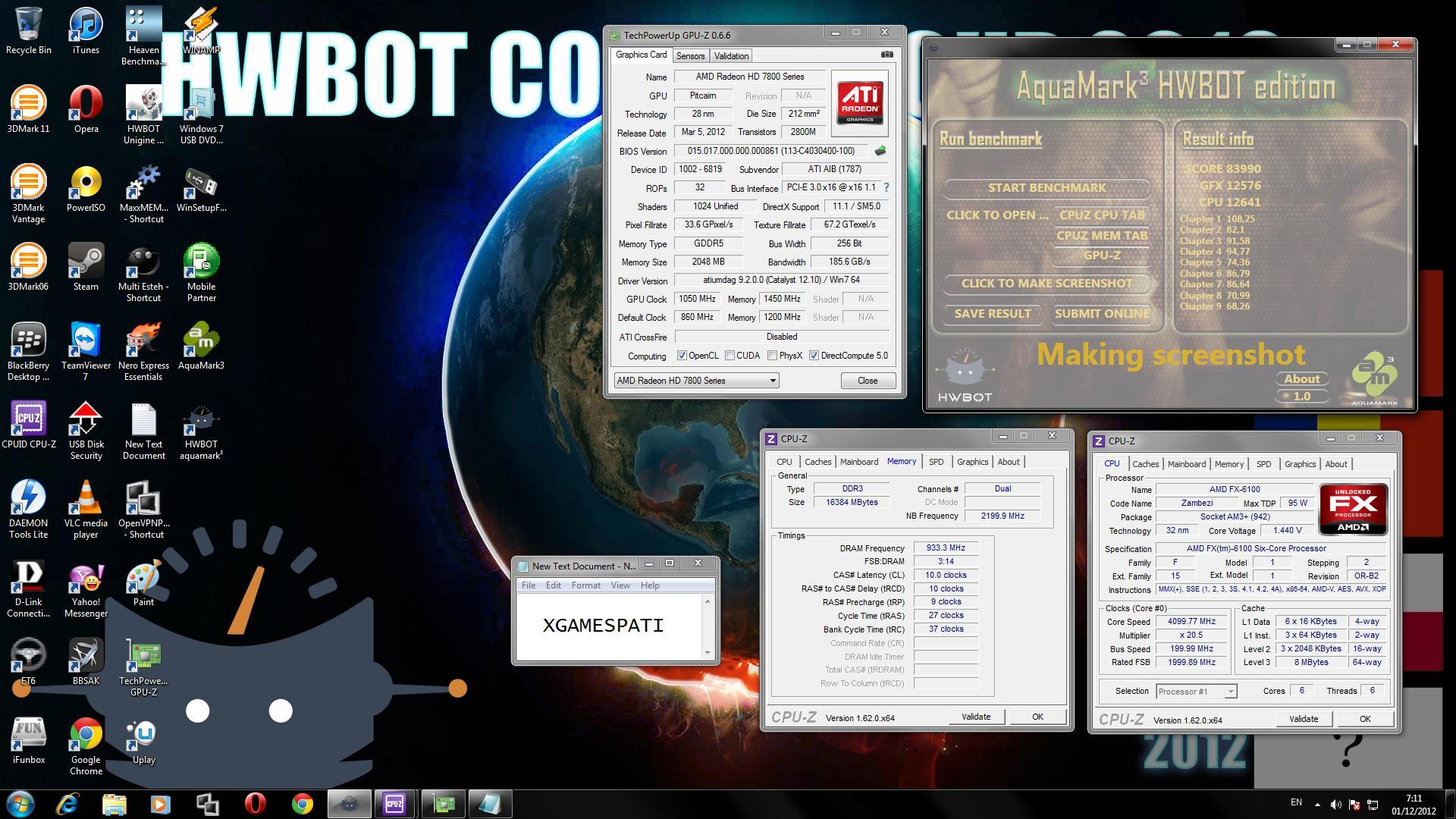1456x819 pixels.
Task: Open the Heaven Benchmark shortcut
Action: (143, 36)
